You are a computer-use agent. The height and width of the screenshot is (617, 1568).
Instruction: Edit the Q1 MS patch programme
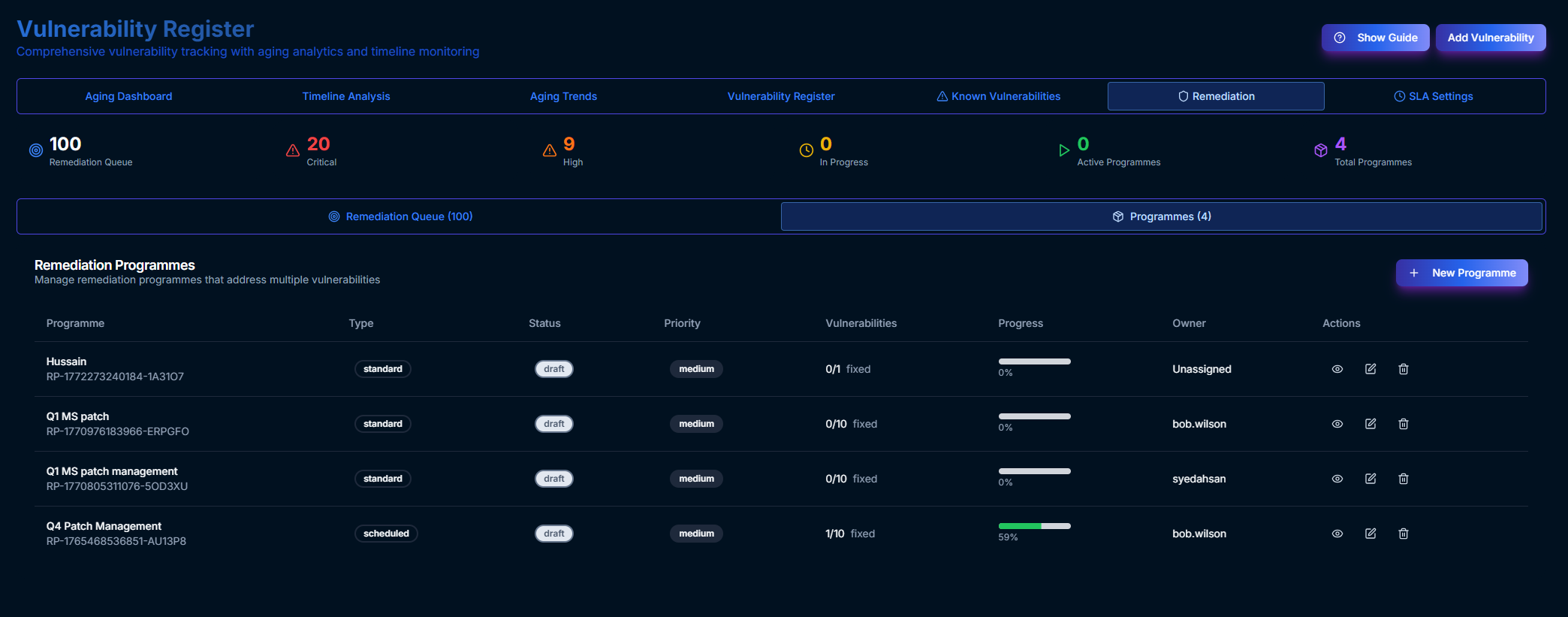coord(1370,424)
